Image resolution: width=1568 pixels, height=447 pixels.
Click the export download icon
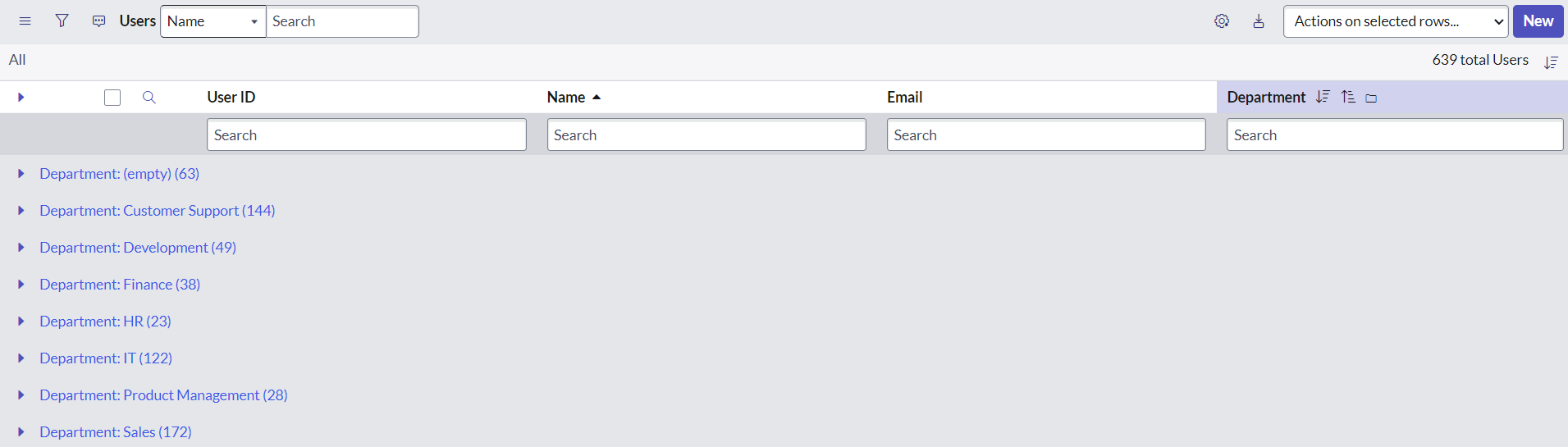click(x=1259, y=21)
